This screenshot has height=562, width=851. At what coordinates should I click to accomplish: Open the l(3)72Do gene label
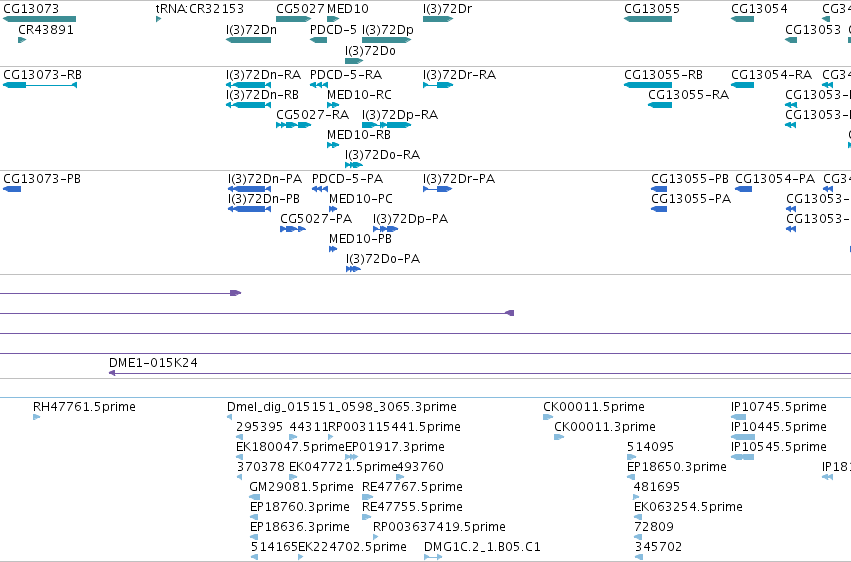coord(370,51)
